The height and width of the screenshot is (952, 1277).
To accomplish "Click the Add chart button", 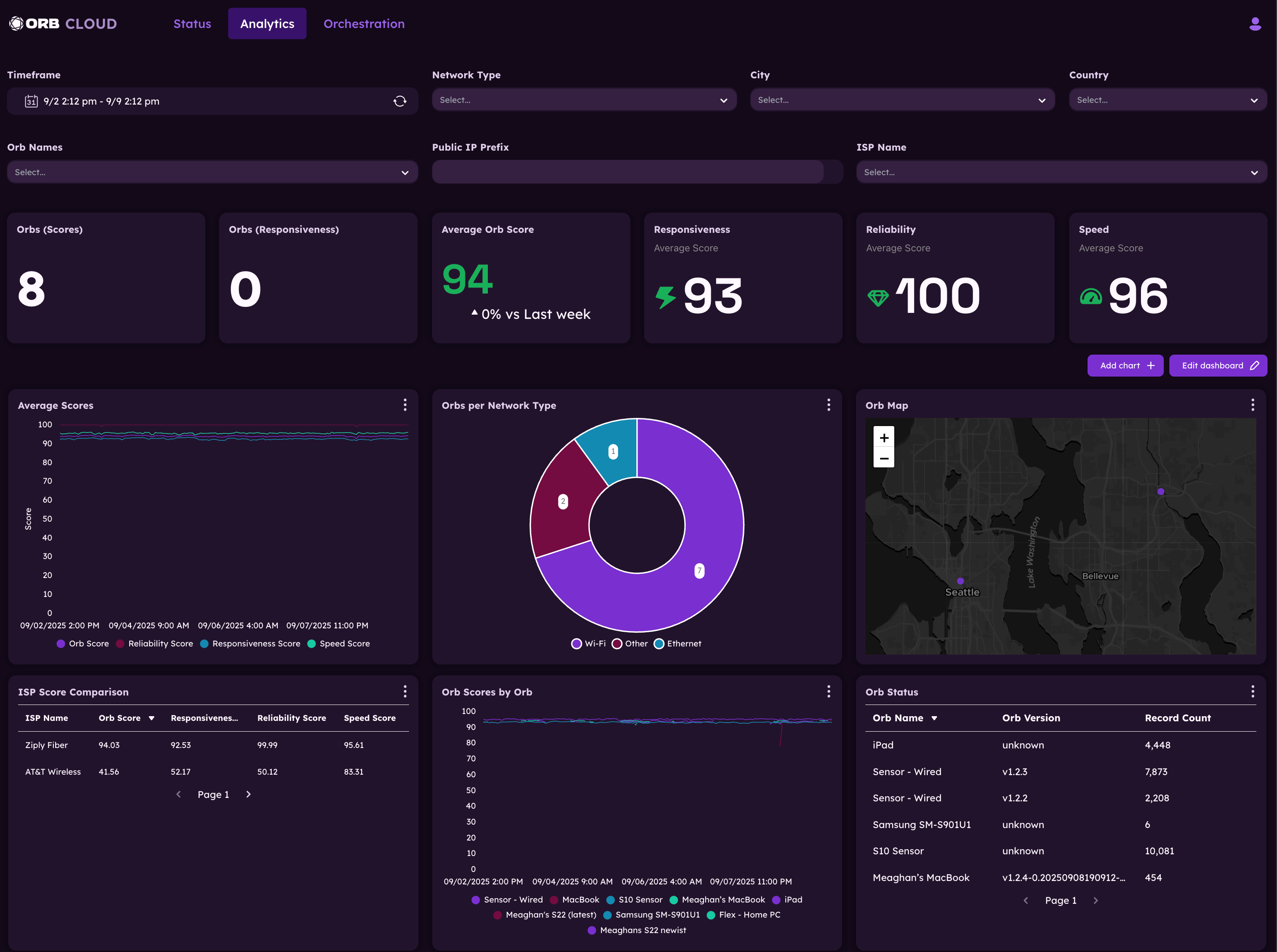I will 1125,365.
